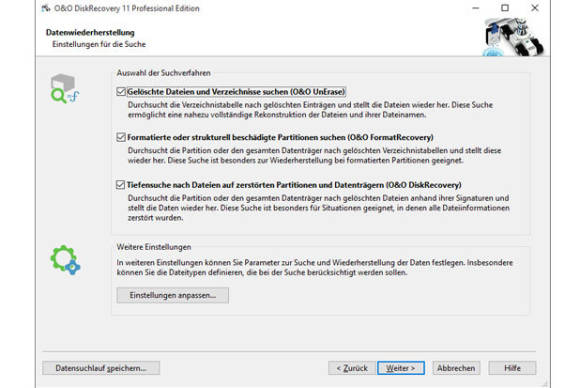Open the Hilfe help button
Viewport: 580px width, 388px height.
512,368
